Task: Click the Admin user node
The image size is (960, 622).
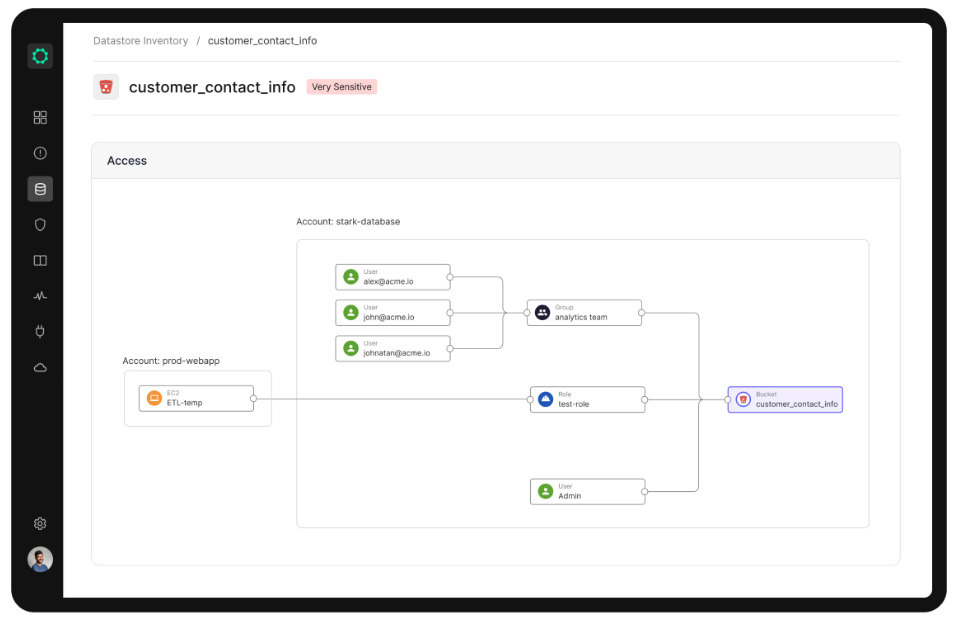Action: [x=587, y=491]
